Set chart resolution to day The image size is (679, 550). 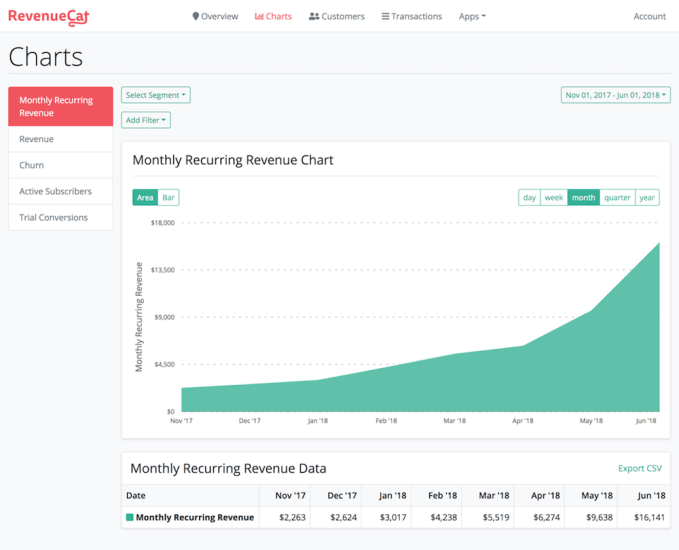click(x=529, y=197)
